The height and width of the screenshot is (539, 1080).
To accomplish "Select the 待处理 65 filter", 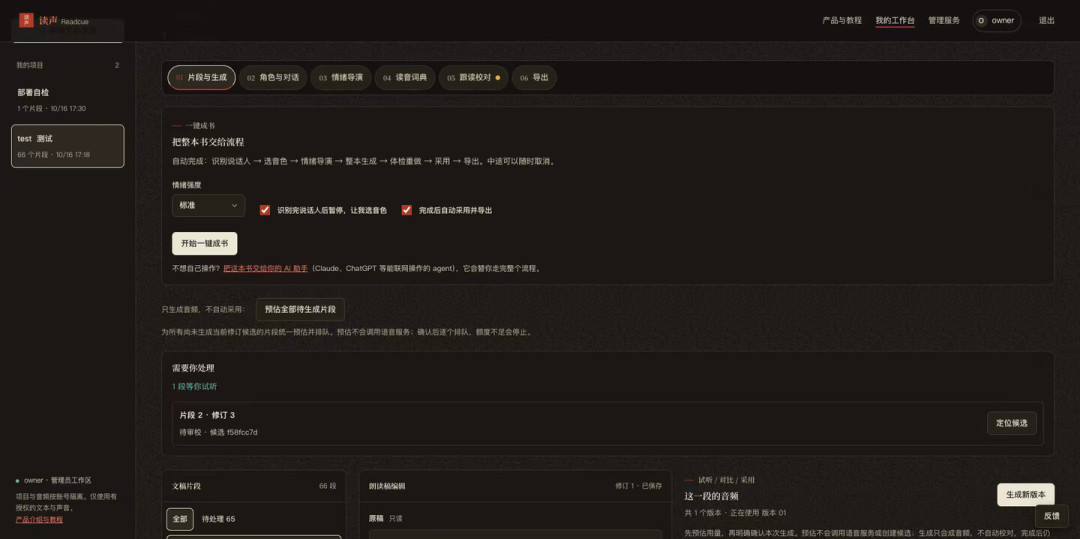I will (218, 519).
